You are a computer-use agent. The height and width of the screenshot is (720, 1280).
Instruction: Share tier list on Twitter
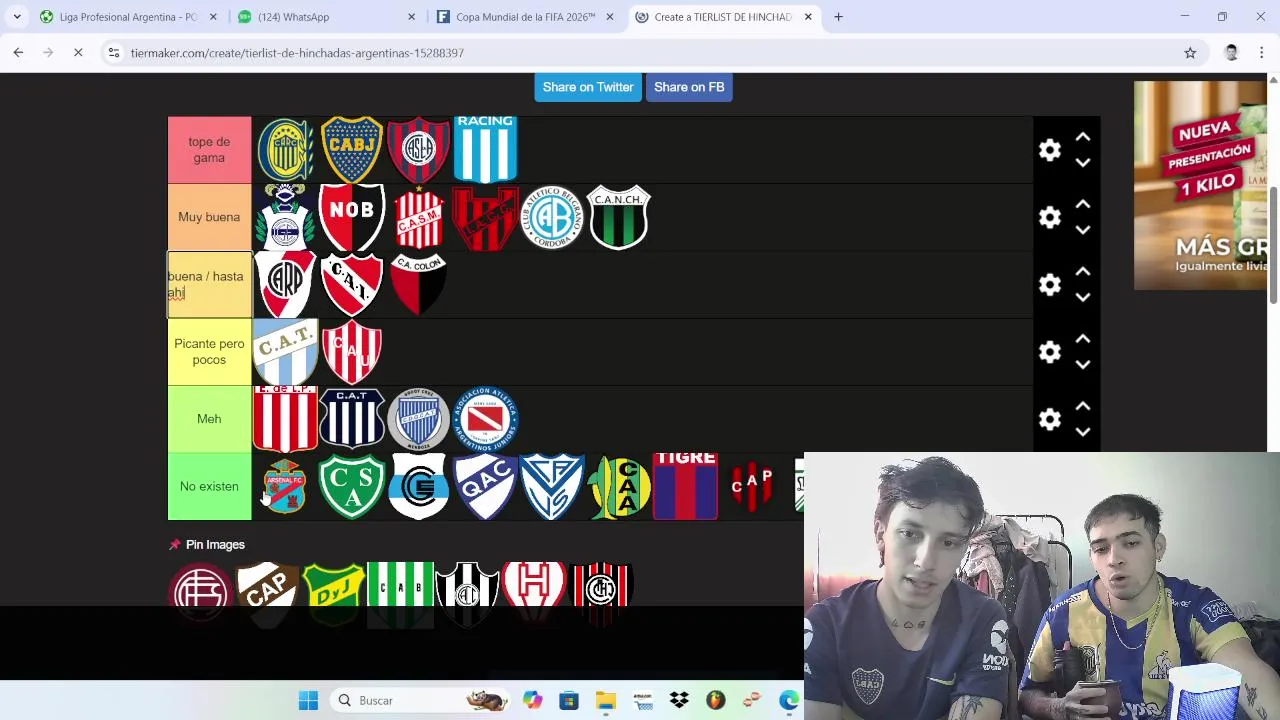(588, 87)
